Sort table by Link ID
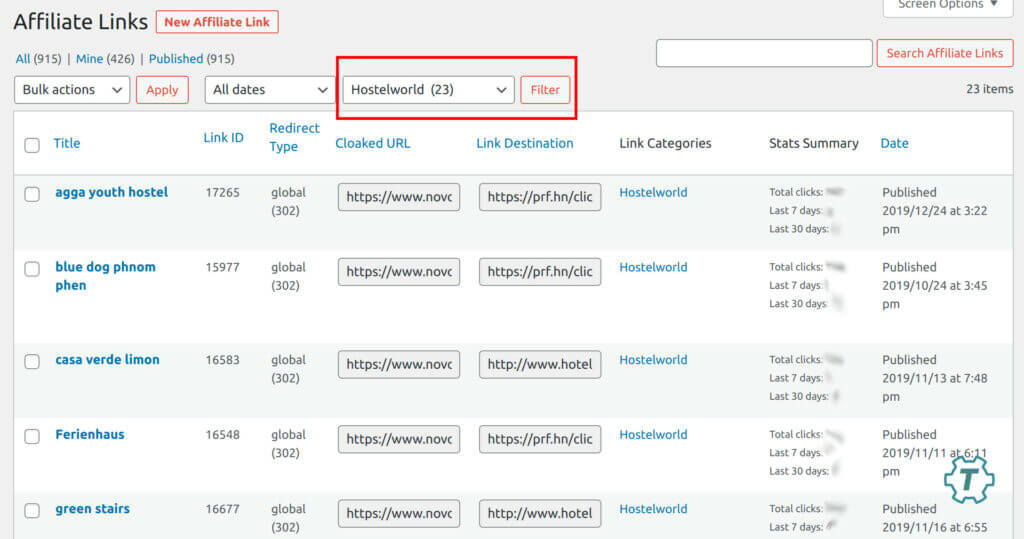 click(x=223, y=137)
